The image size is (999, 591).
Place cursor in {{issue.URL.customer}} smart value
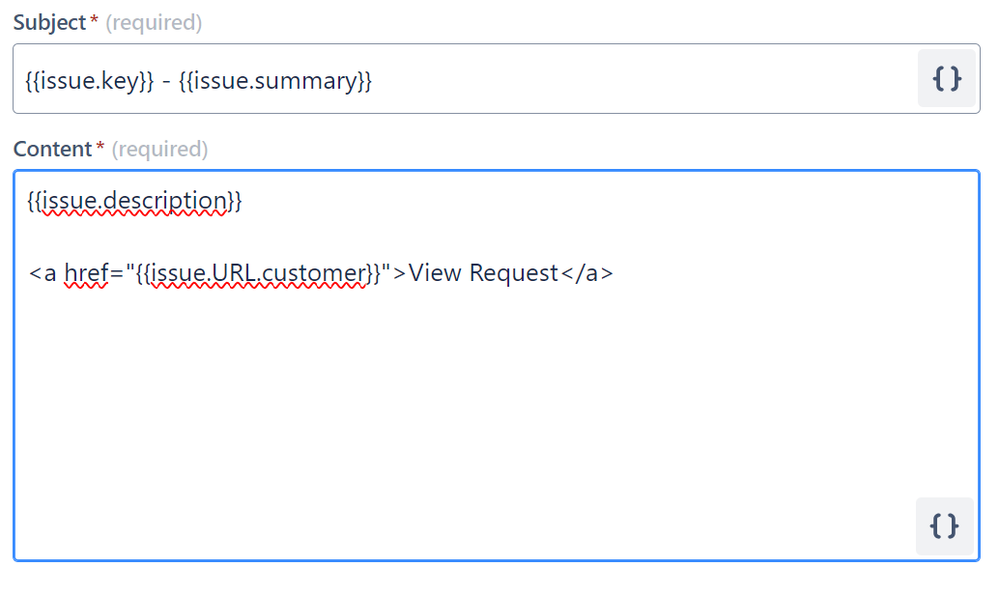pos(258,273)
